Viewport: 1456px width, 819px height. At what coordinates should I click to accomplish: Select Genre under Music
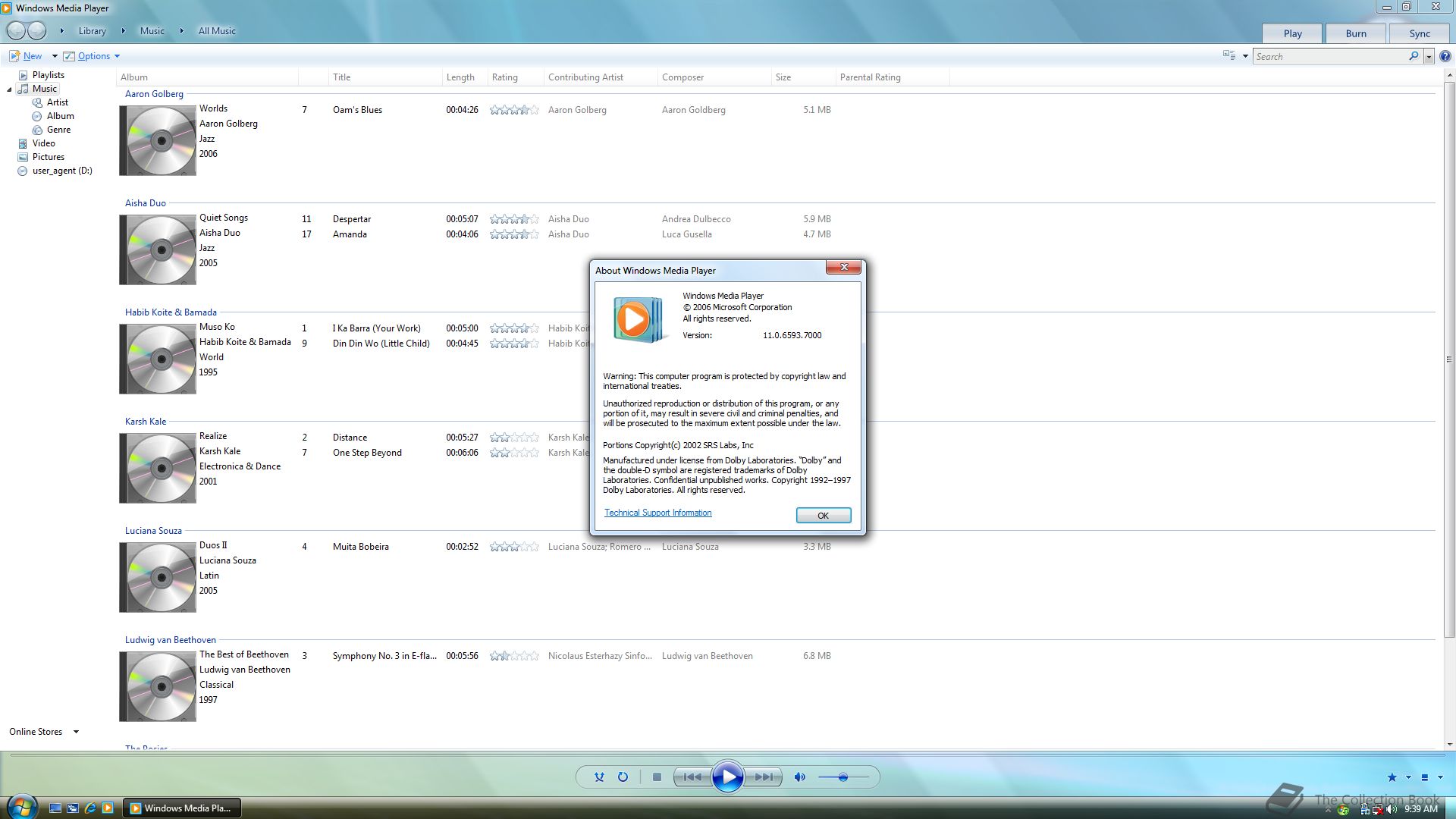pyautogui.click(x=58, y=130)
